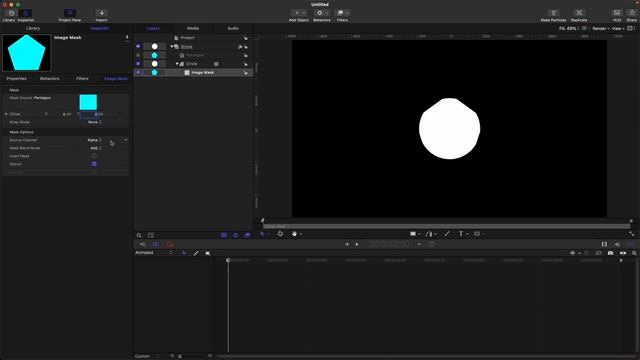Click the go to previous frame button
This screenshot has height=360, width=640.
click(347, 244)
